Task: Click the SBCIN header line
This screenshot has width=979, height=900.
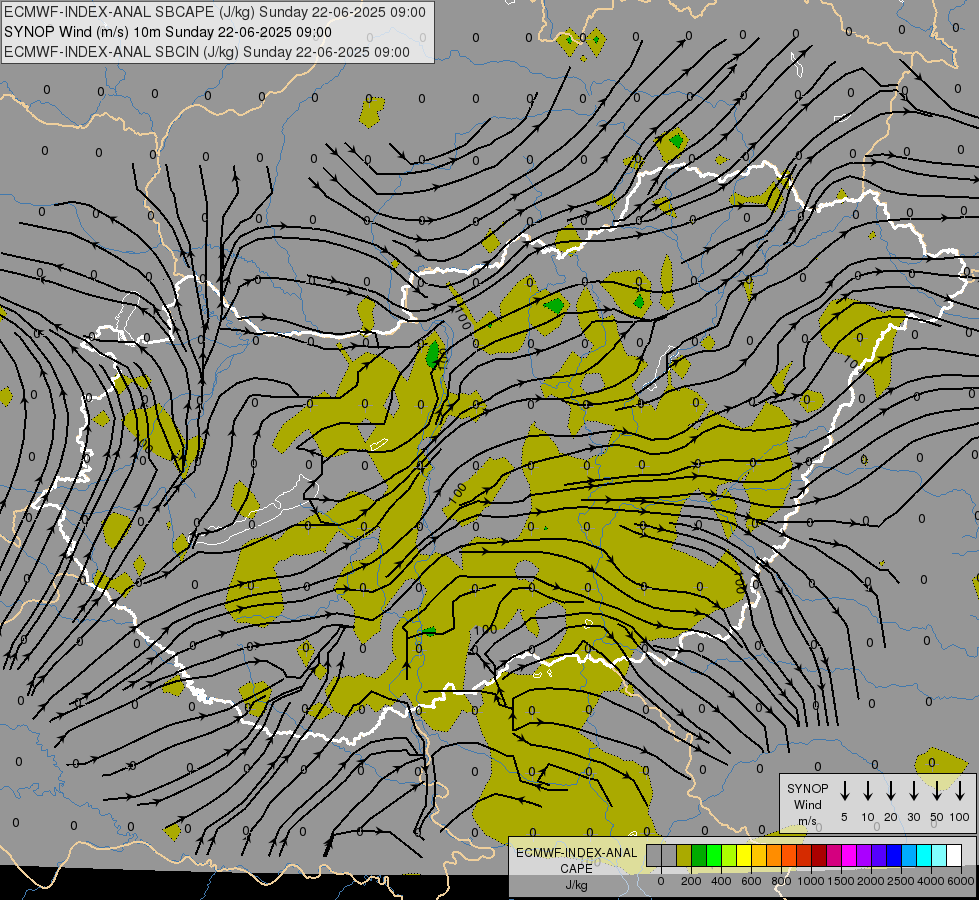Action: 207,52
